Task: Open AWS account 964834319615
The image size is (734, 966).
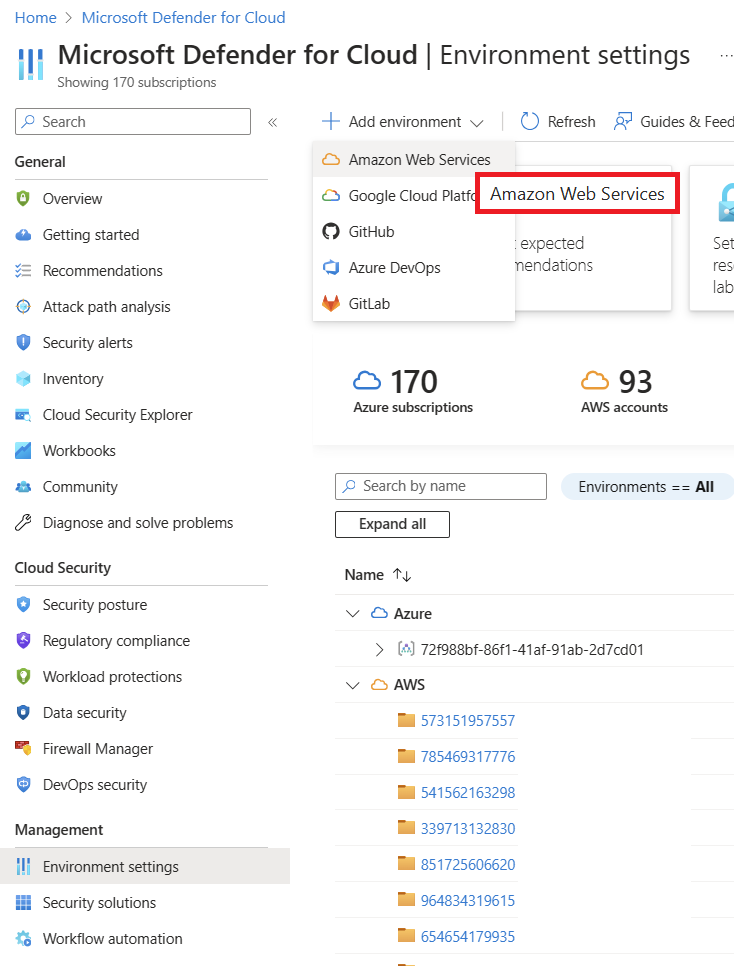Action: pos(468,900)
